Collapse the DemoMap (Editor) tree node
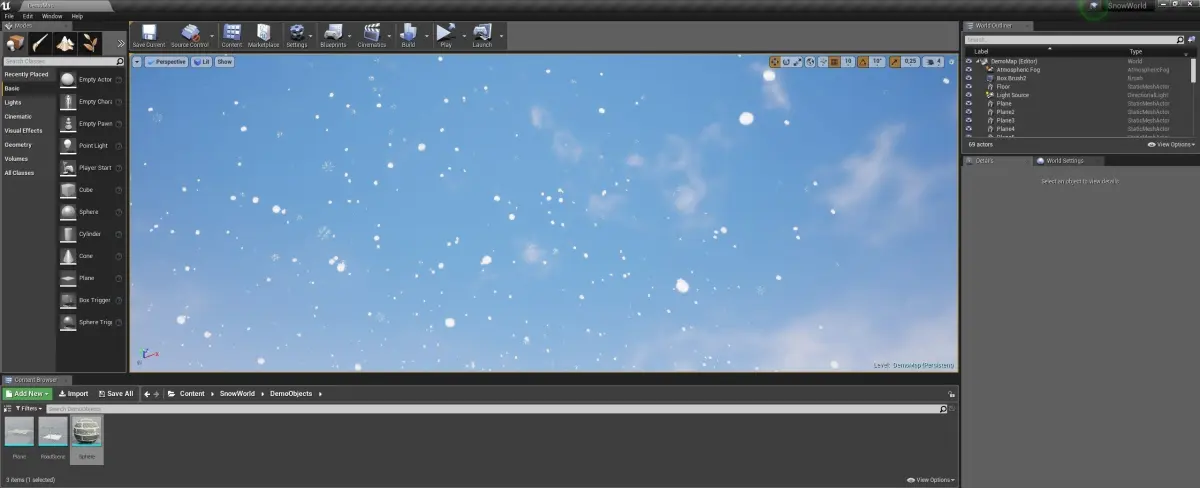 point(980,61)
